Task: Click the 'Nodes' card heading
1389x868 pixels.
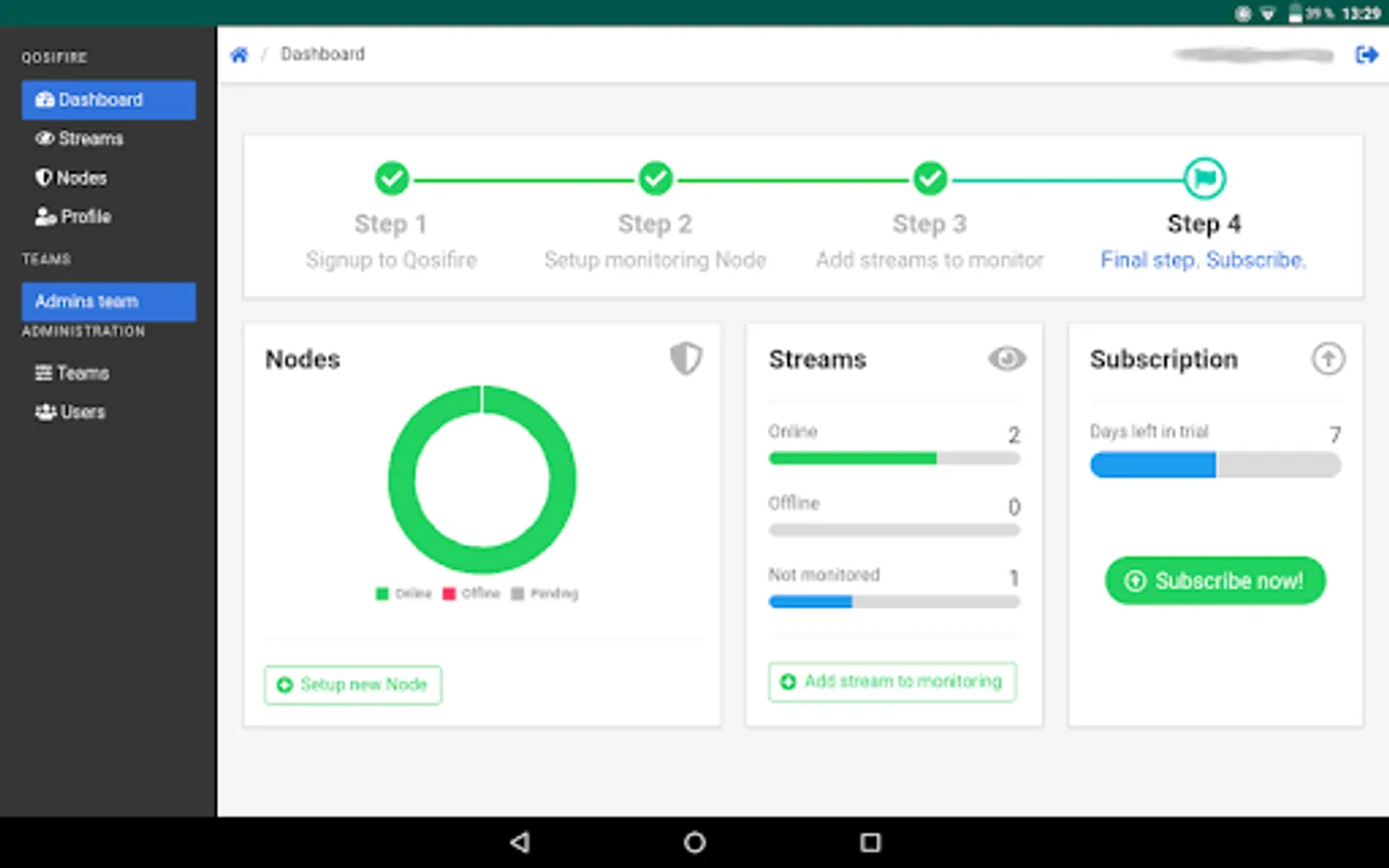Action: [303, 360]
